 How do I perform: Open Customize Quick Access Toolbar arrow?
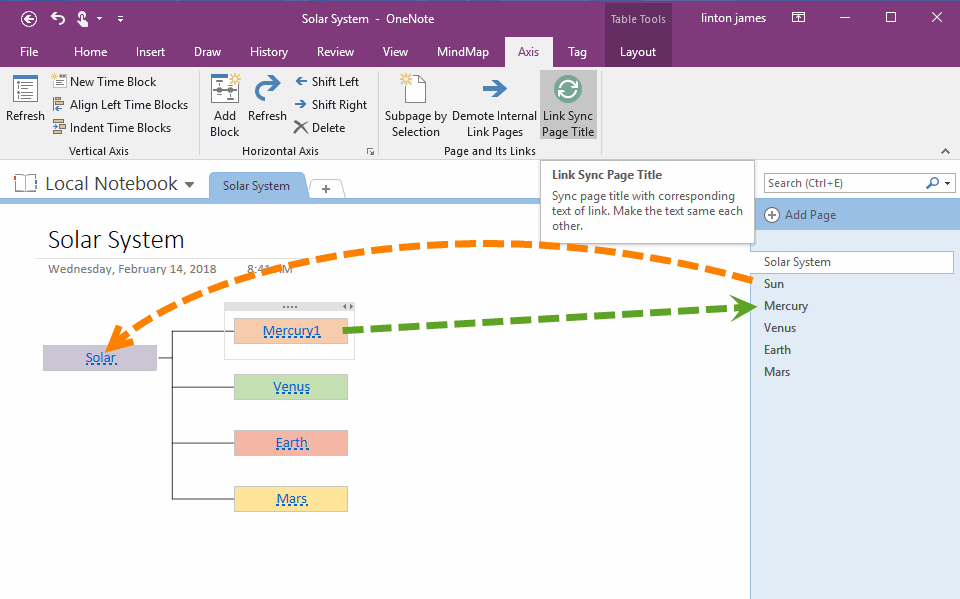121,19
